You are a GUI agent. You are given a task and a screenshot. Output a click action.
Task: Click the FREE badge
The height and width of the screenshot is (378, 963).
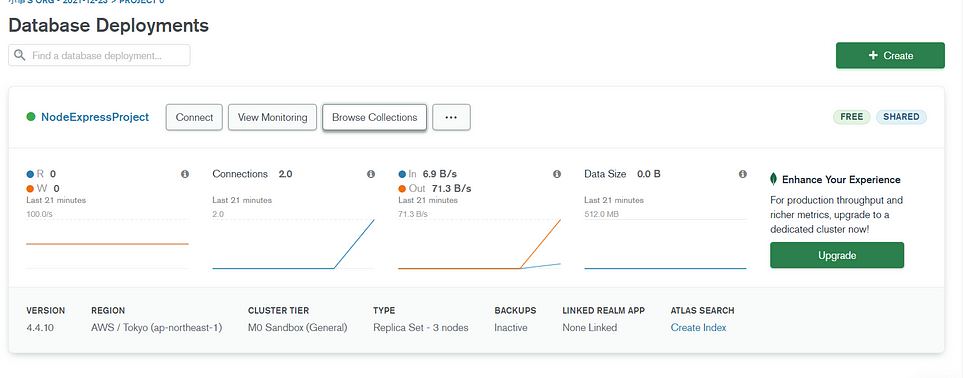tap(851, 117)
